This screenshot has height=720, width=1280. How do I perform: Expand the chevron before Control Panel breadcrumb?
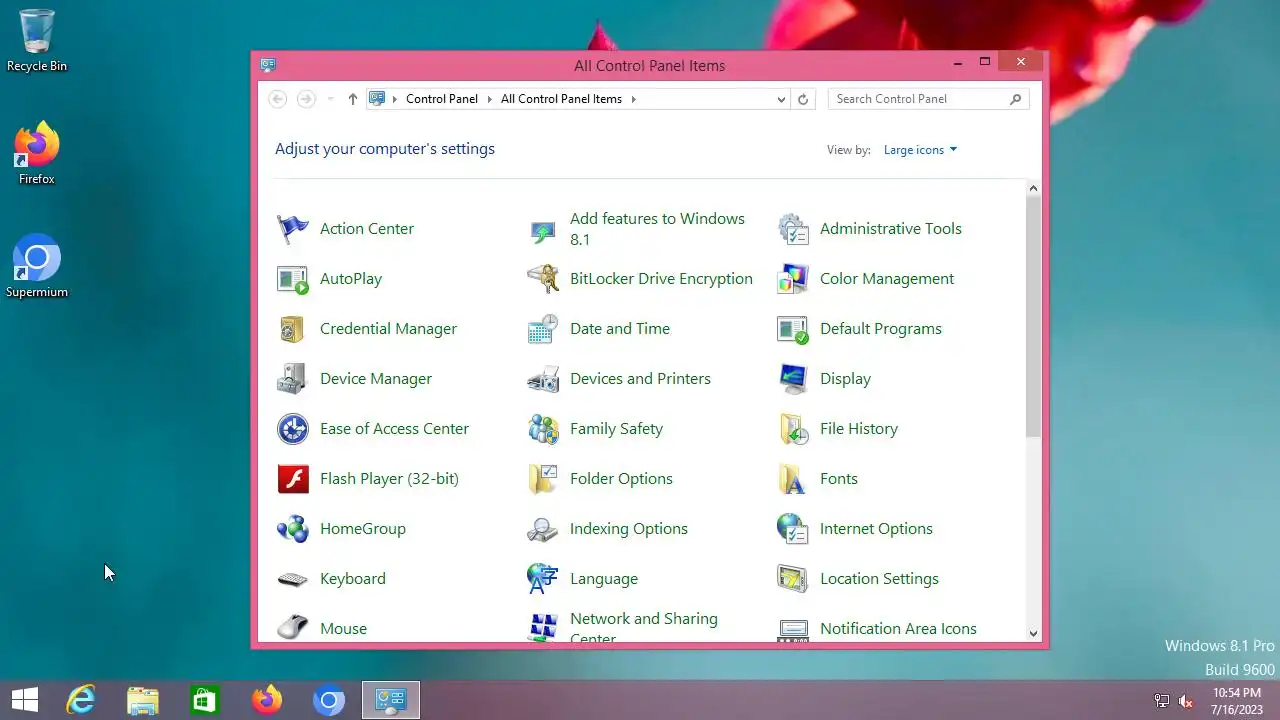click(395, 99)
